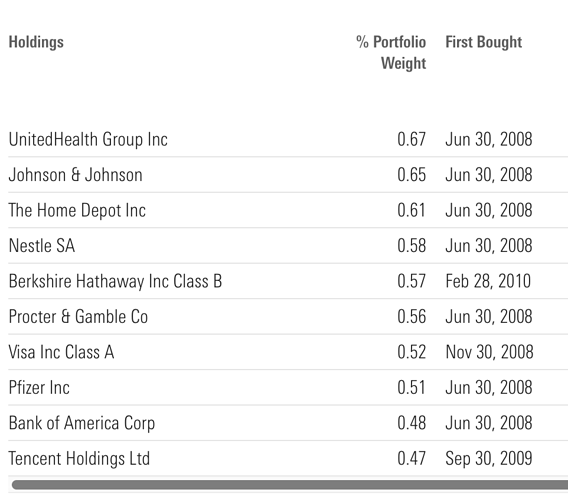Open Berkshire Hathaway Inc Class B

(x=115, y=281)
